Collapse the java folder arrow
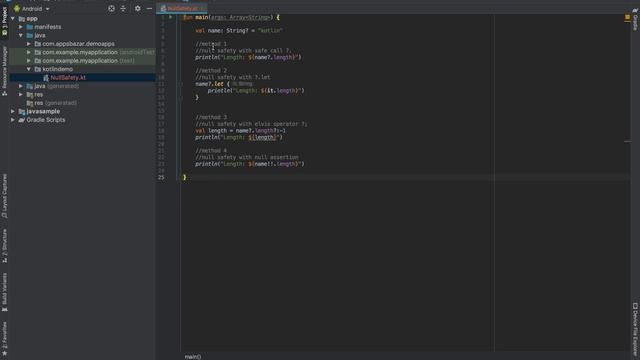 (21, 36)
